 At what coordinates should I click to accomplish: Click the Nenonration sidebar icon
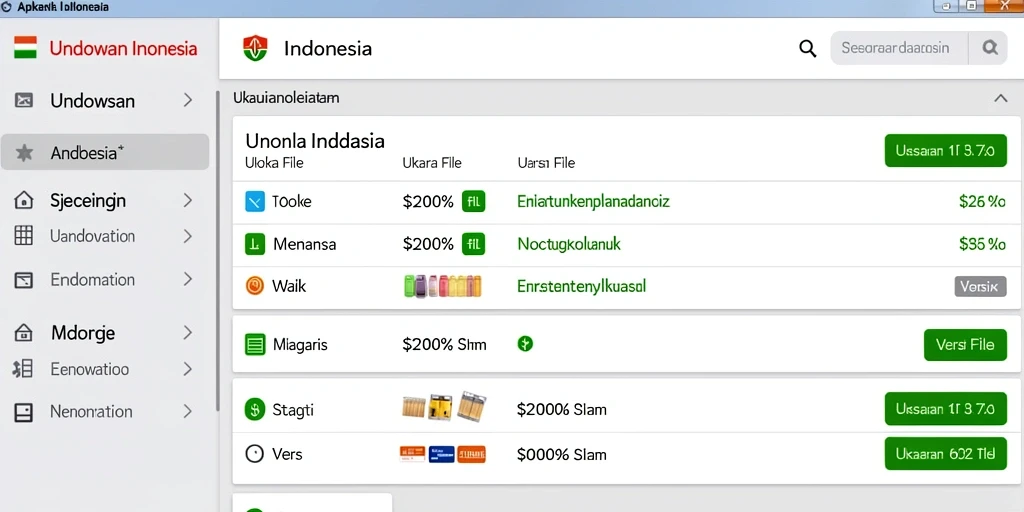tap(24, 412)
